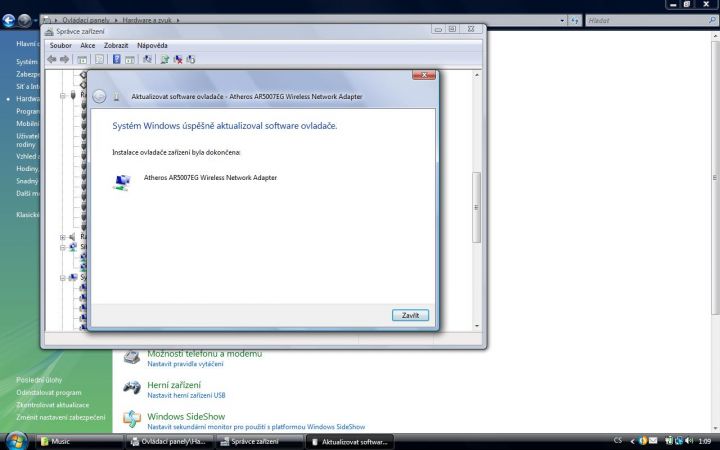Click the toolbar icon with the red X
This screenshot has width=720, height=450.
(x=178, y=59)
